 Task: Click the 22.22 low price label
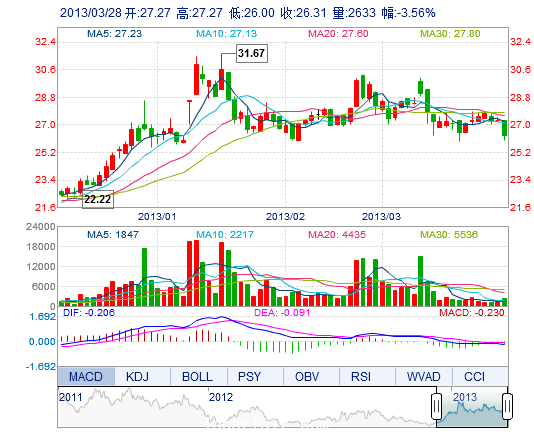(x=98, y=199)
